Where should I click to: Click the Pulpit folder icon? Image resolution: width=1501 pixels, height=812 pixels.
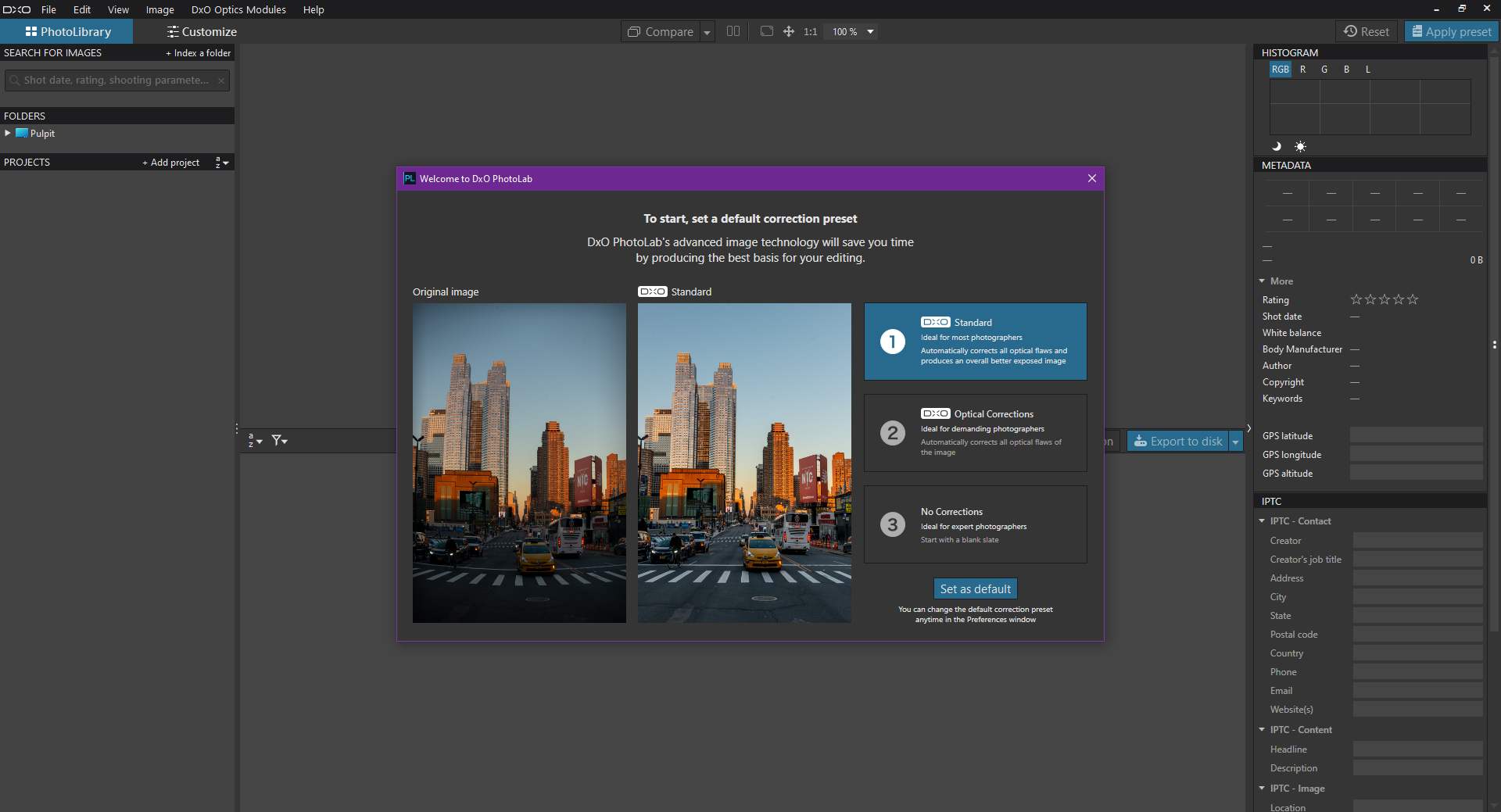point(22,134)
